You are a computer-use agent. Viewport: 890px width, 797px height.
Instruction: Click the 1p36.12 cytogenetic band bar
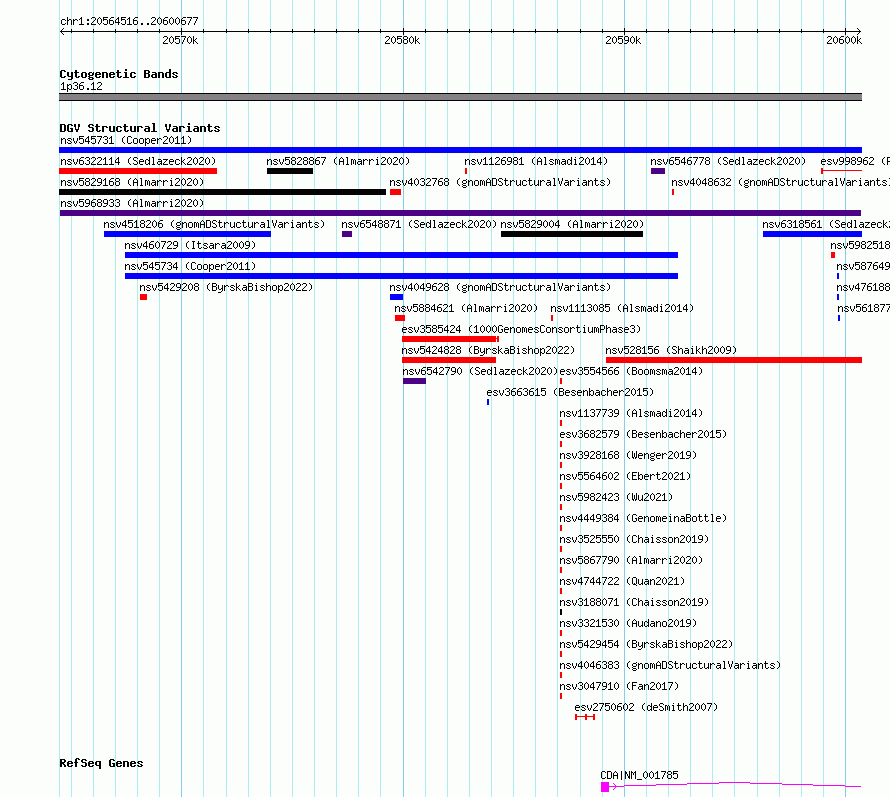click(460, 97)
